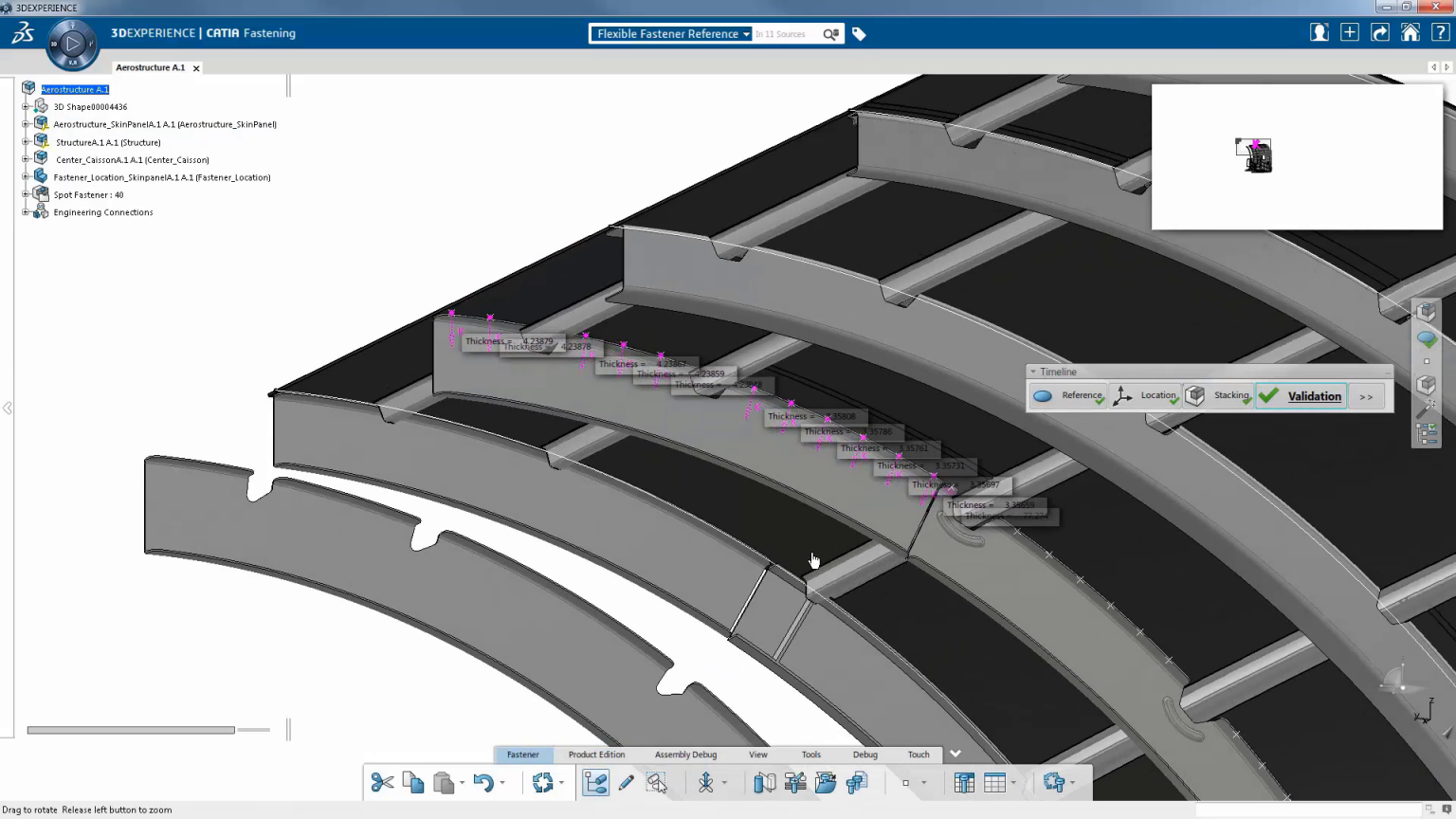Click the pencil edit icon

[x=626, y=783]
